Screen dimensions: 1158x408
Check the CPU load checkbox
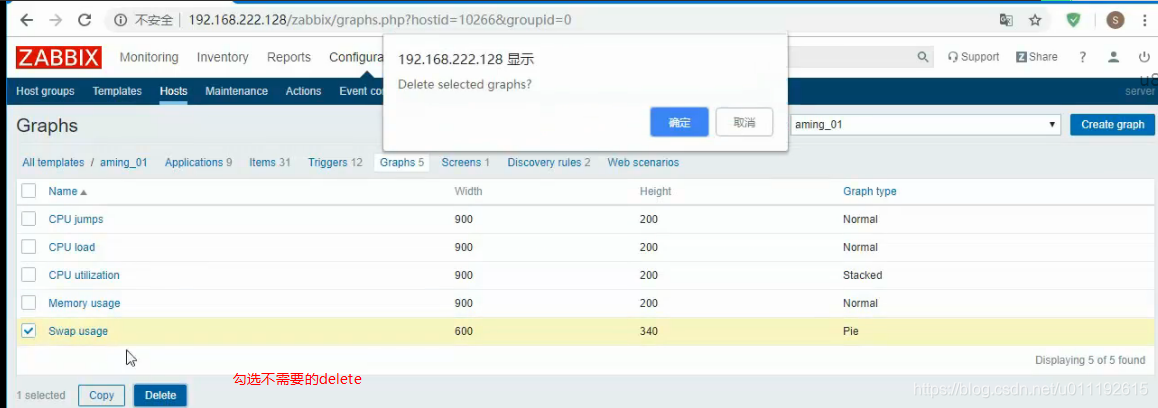[28, 247]
